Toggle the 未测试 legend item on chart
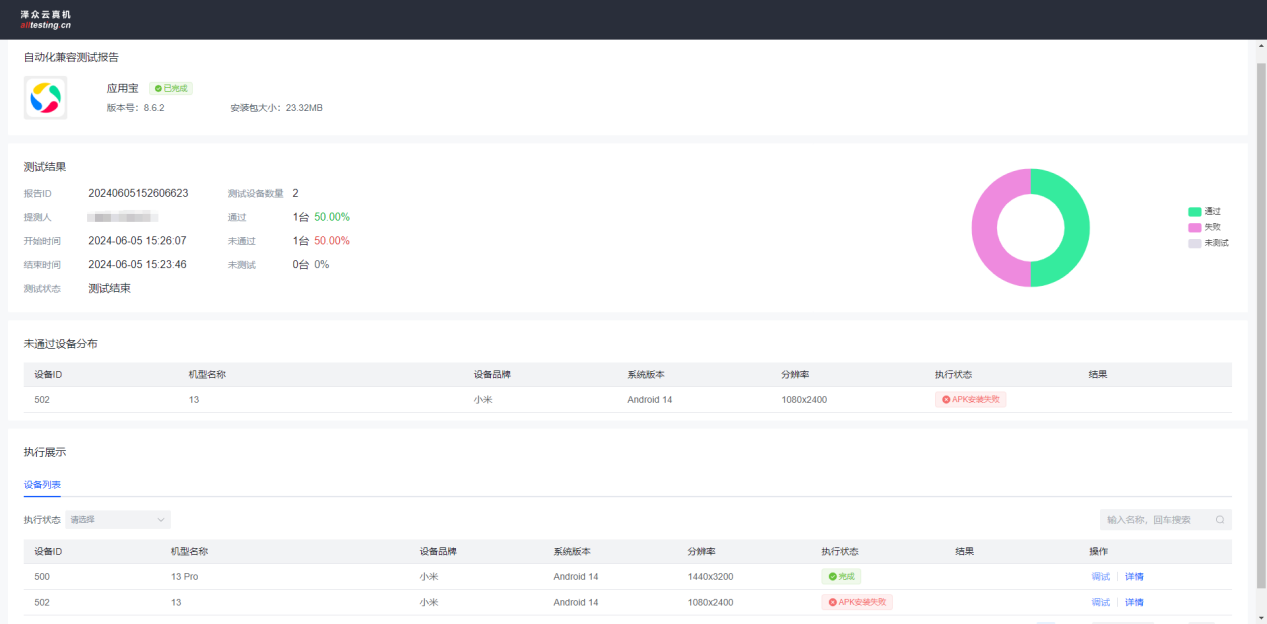 click(1208, 243)
